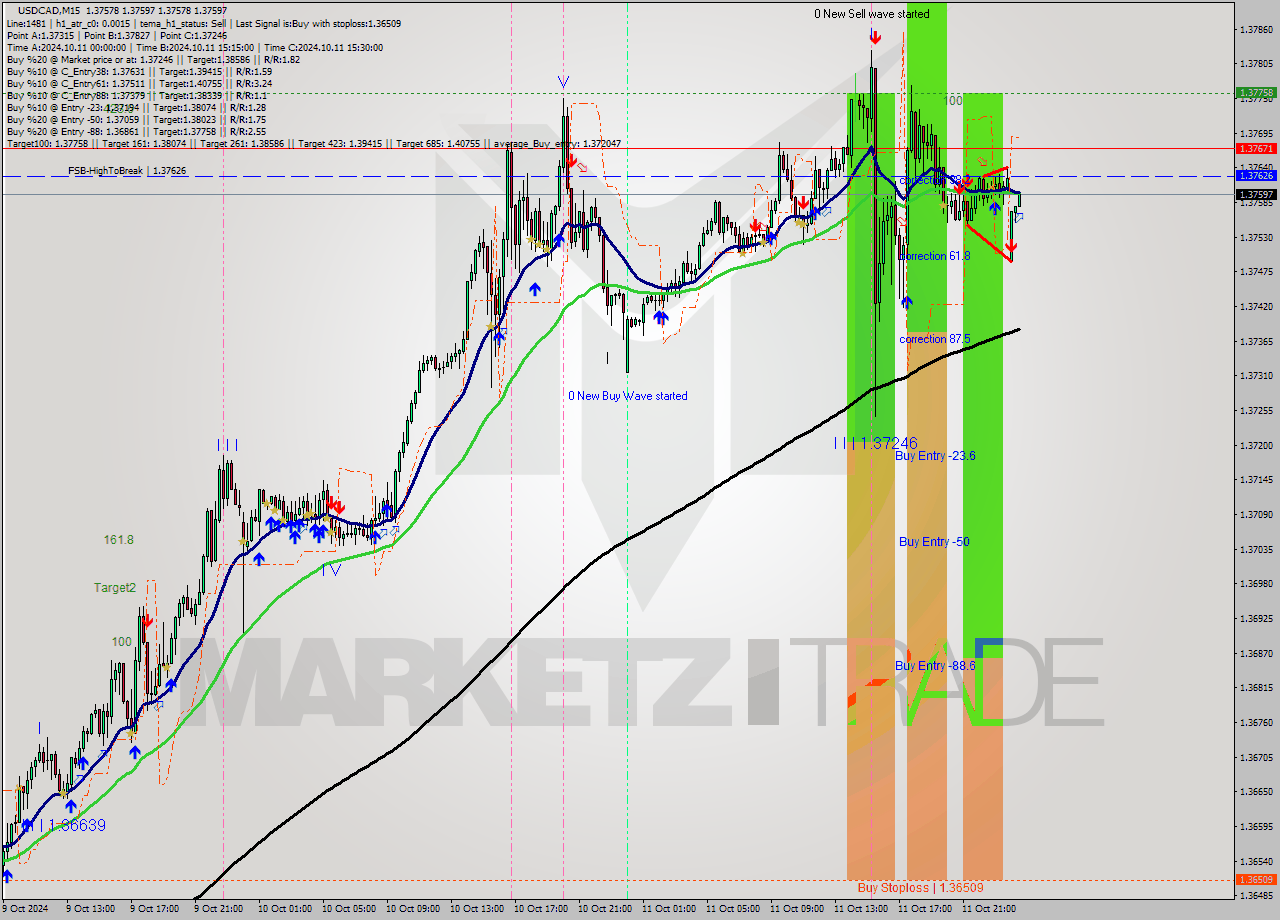Click the 'Target100: 1.37758' targets info line
Image resolution: width=1280 pixels, height=920 pixels.
pyautogui.click(x=313, y=143)
